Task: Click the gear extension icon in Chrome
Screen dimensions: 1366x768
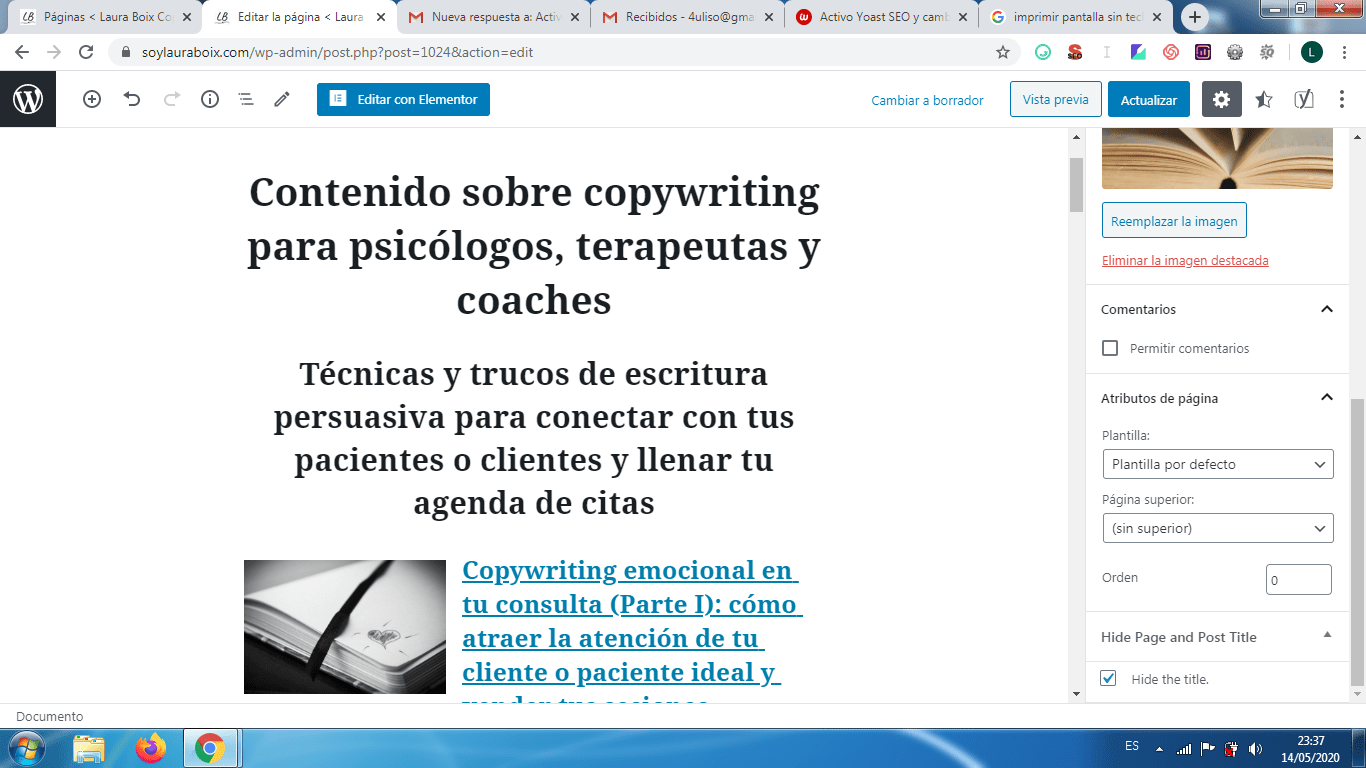Action: pyautogui.click(x=1235, y=52)
